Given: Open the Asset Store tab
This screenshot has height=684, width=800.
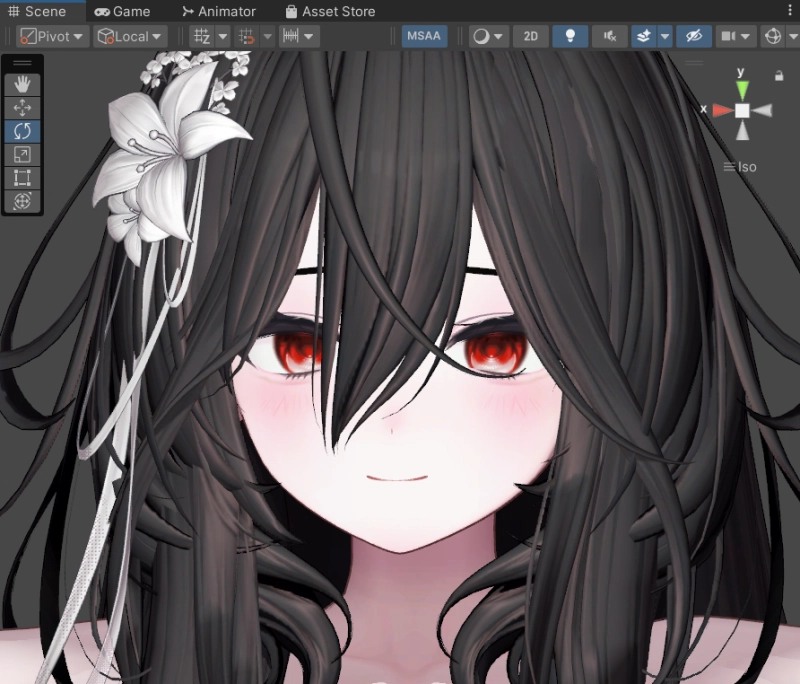Looking at the screenshot, I should (x=330, y=11).
